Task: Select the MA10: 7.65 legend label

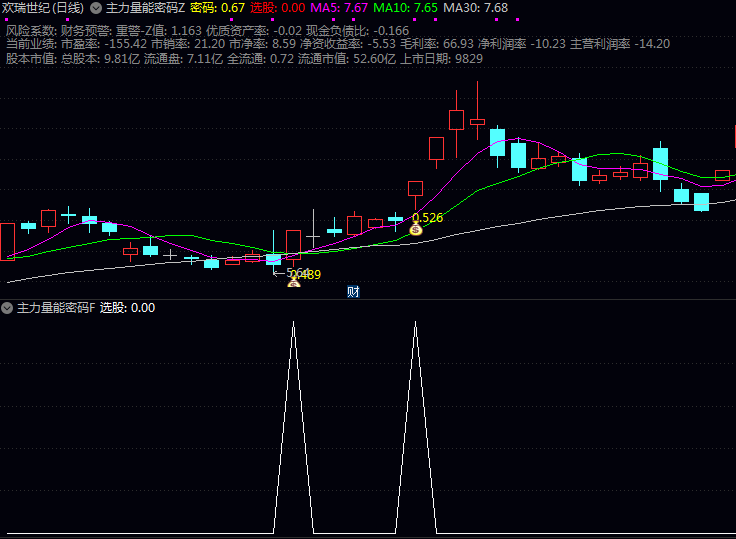Action: click(x=404, y=8)
